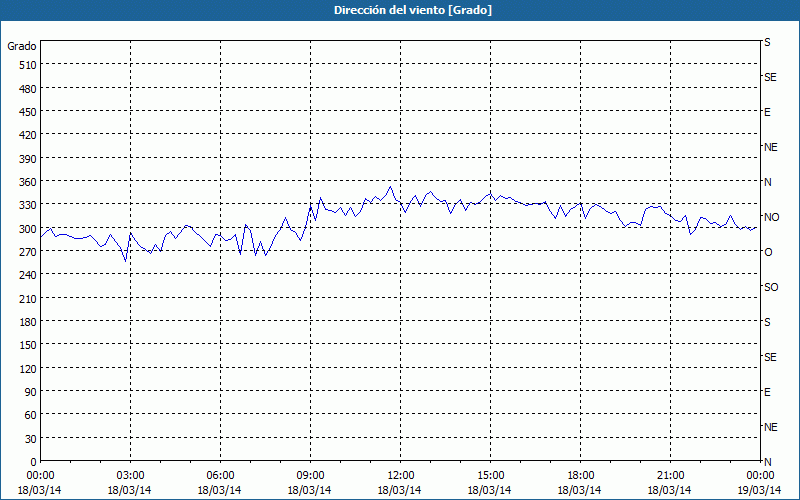Click the 180 y-axis value
The image size is (800, 500).
click(x=29, y=322)
